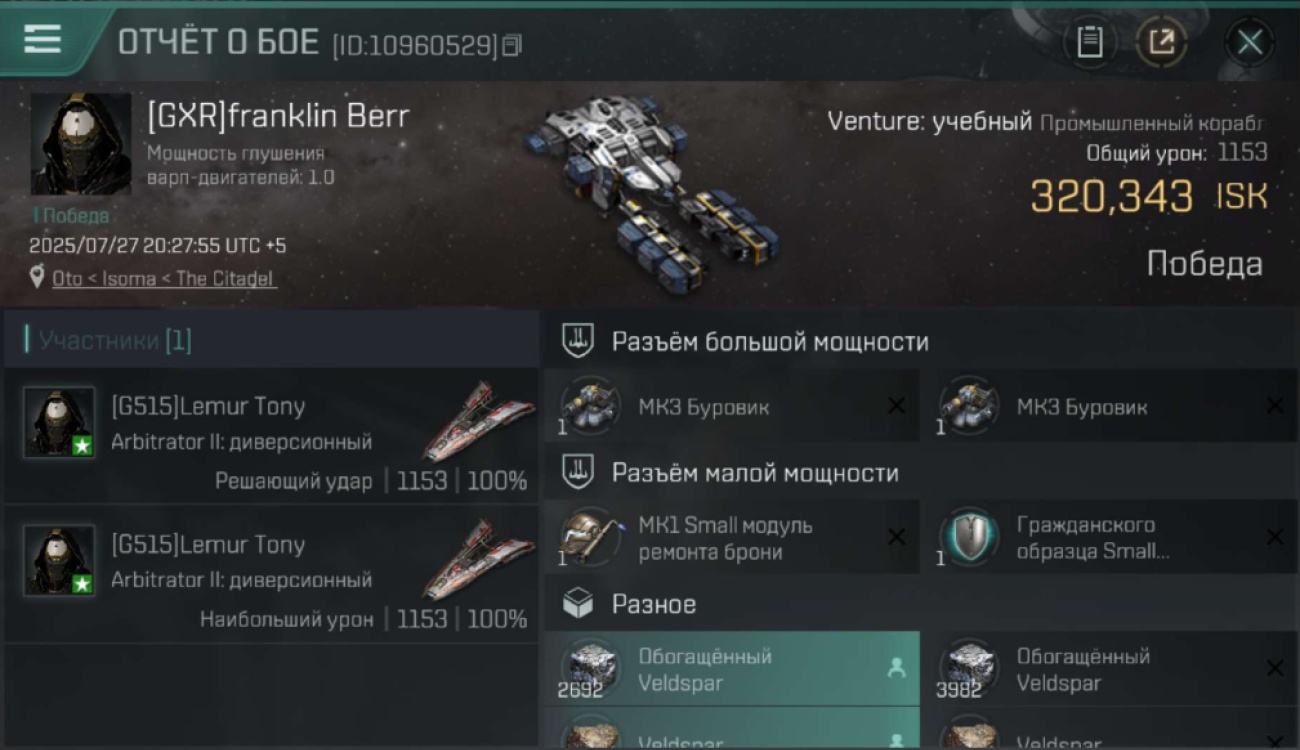Screen dimensions: 1300x750
Task: Open the hamburger main menu
Action: (x=43, y=40)
